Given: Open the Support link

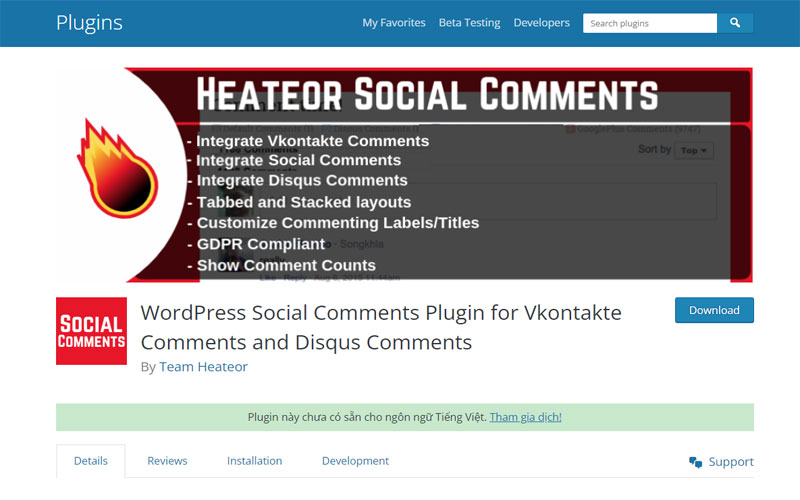Looking at the screenshot, I should coord(731,462).
